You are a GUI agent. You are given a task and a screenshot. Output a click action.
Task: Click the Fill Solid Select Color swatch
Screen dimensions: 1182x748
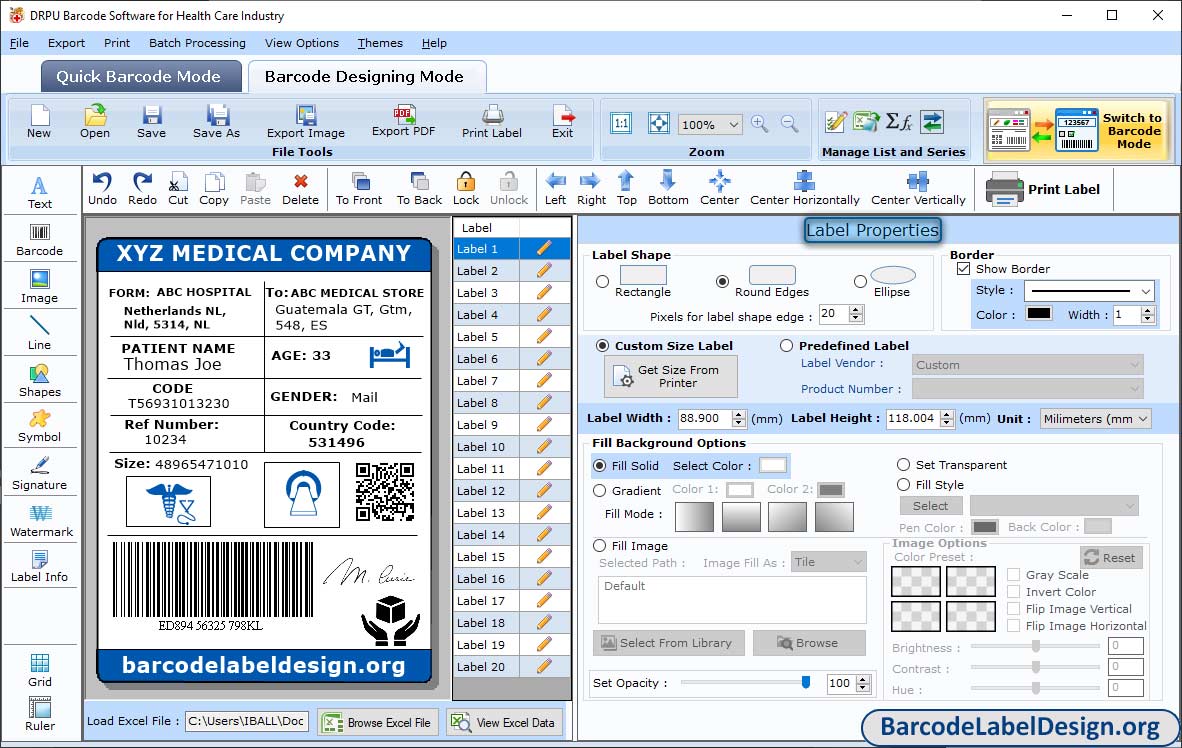[773, 465]
